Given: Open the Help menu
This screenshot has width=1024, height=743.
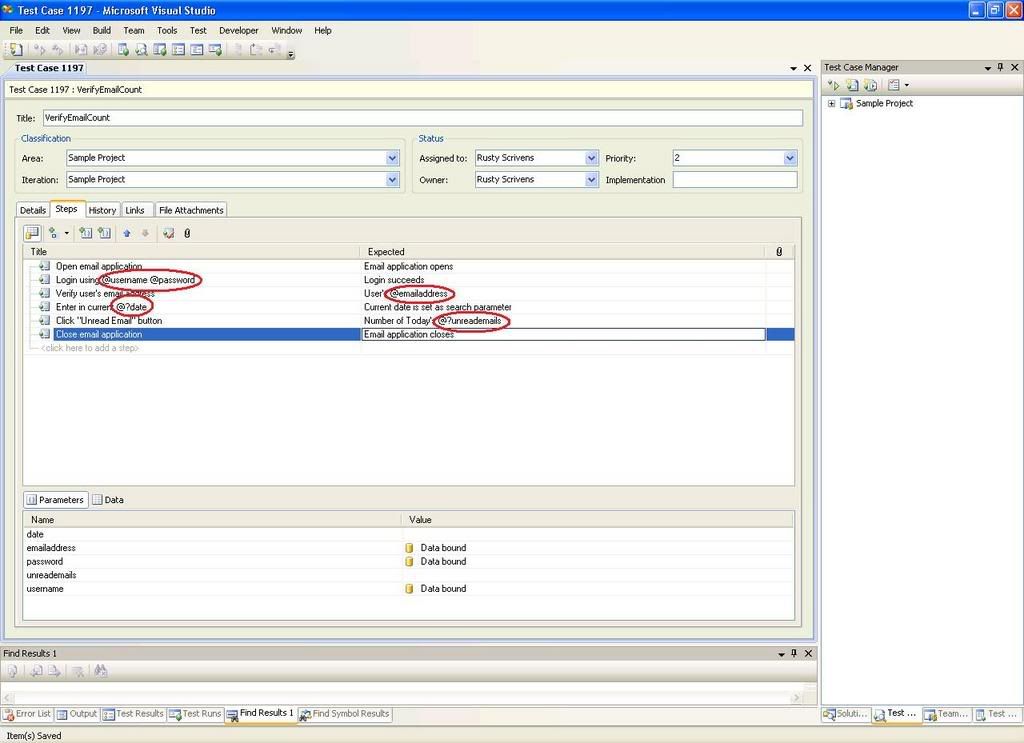Looking at the screenshot, I should click(323, 30).
